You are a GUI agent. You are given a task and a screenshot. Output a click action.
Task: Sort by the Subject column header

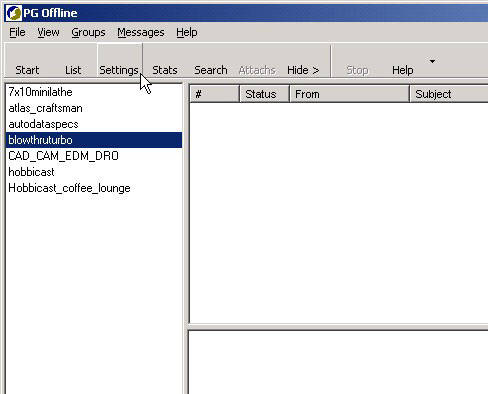(449, 94)
